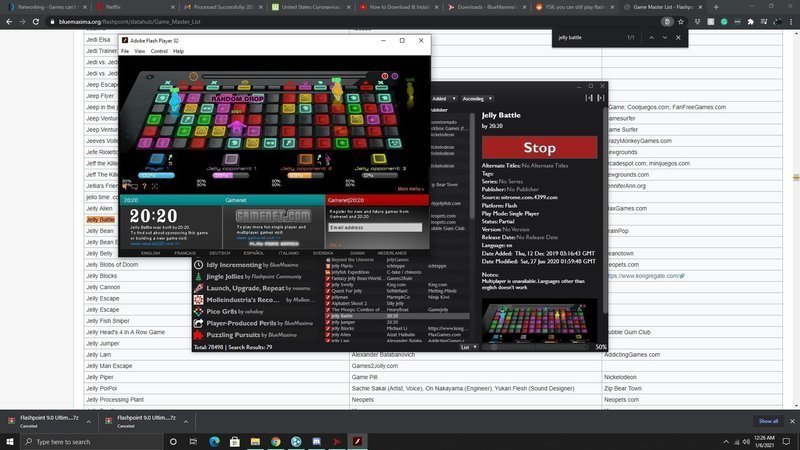Open the Pico Gr8s playlist
This screenshot has width=800, height=450.
point(253,311)
